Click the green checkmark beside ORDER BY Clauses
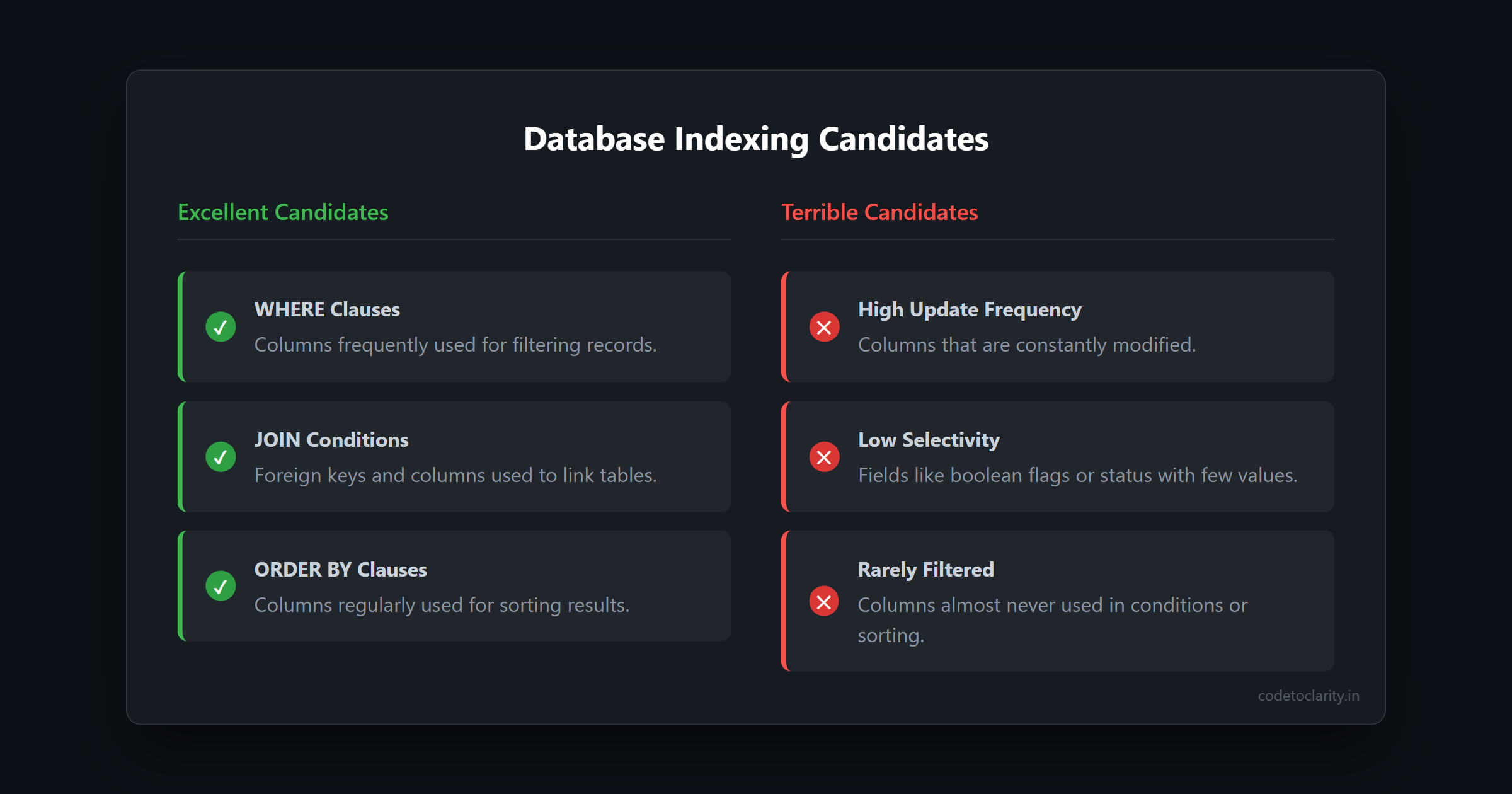The height and width of the screenshot is (794, 1512). click(x=220, y=587)
